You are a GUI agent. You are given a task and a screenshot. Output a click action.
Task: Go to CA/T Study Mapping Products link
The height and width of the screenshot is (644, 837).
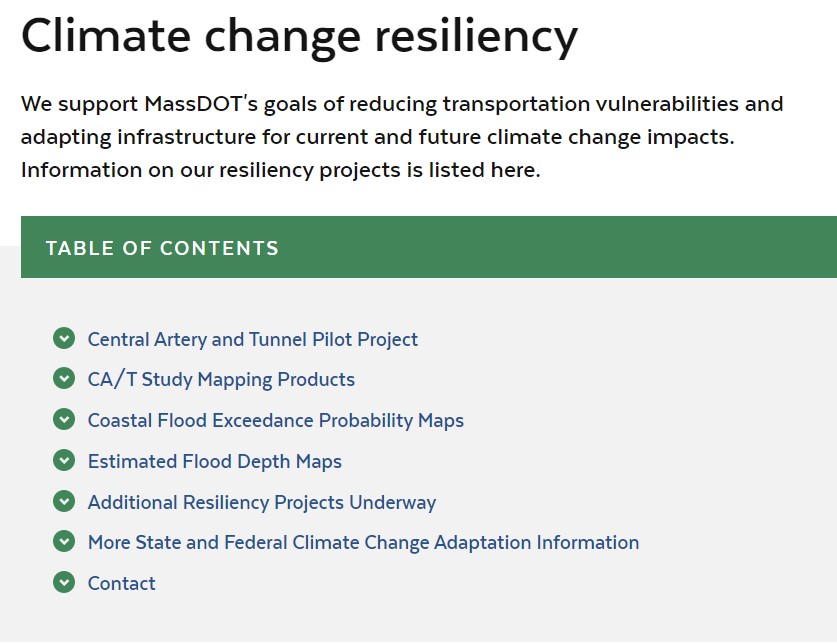click(x=221, y=380)
